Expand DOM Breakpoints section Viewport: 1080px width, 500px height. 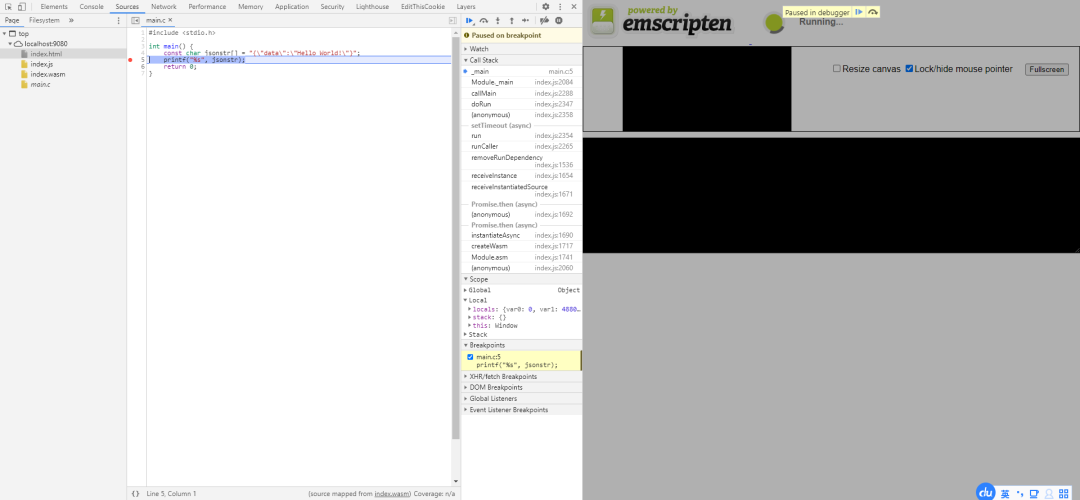click(x=521, y=388)
